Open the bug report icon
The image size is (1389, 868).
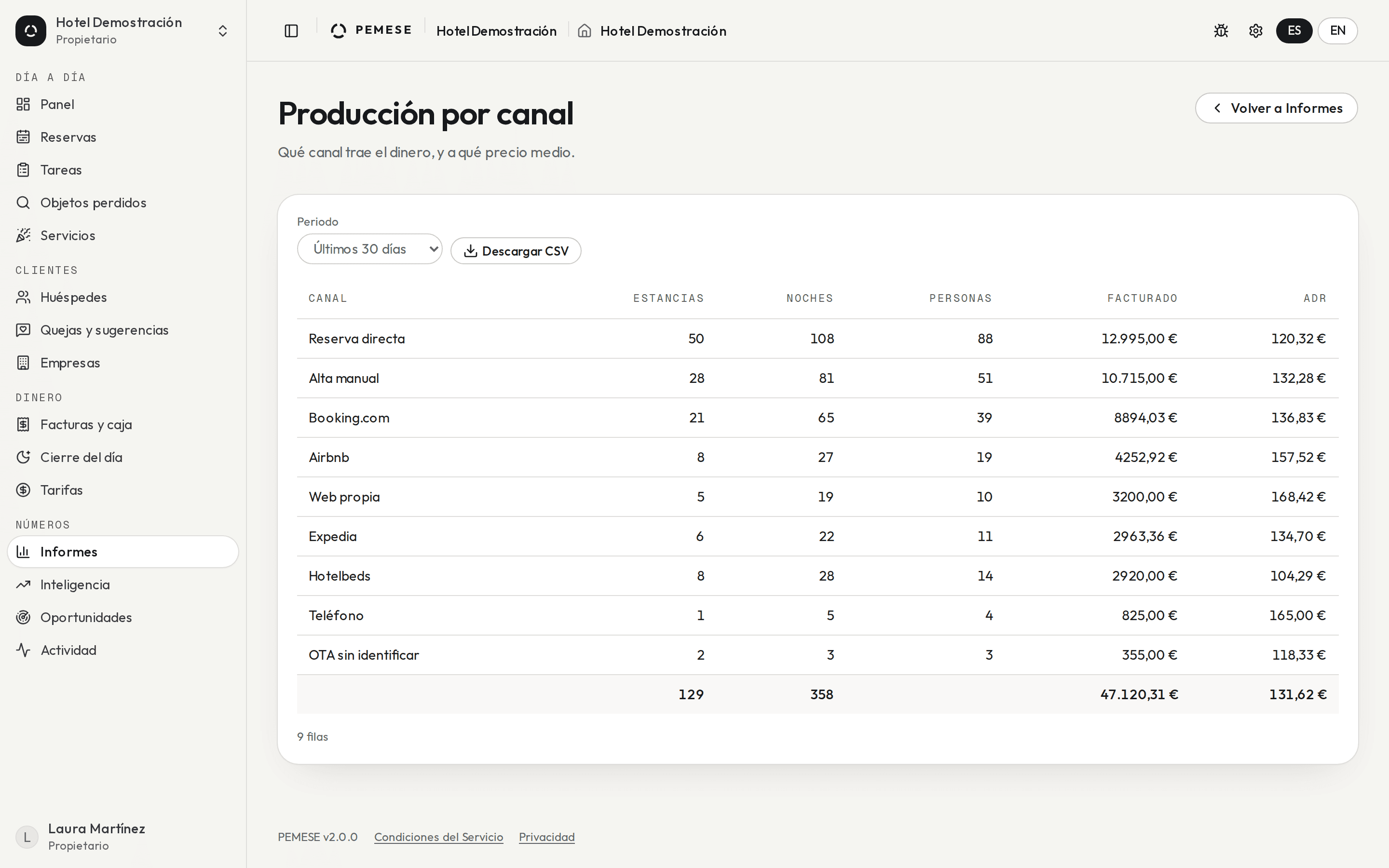(x=1221, y=31)
